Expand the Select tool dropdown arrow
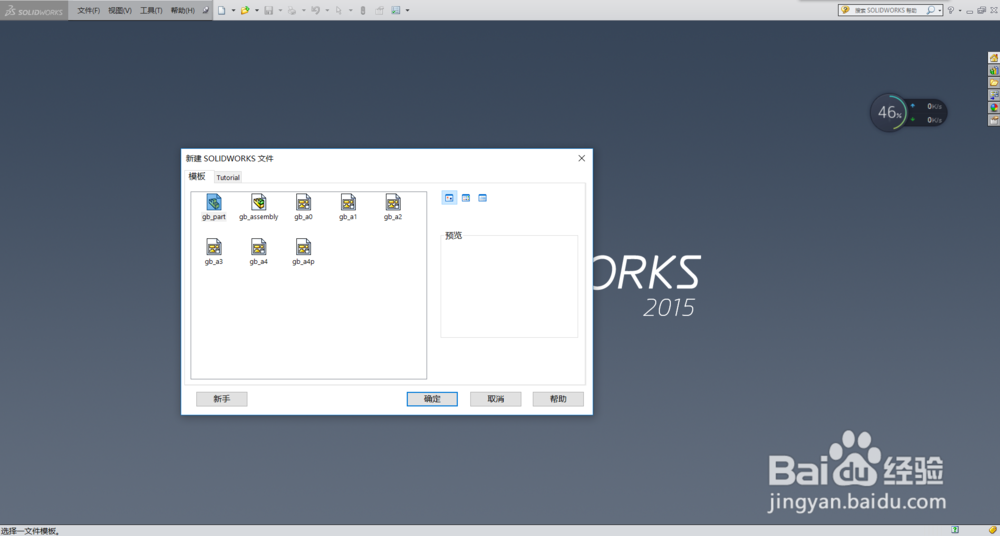 (350, 10)
